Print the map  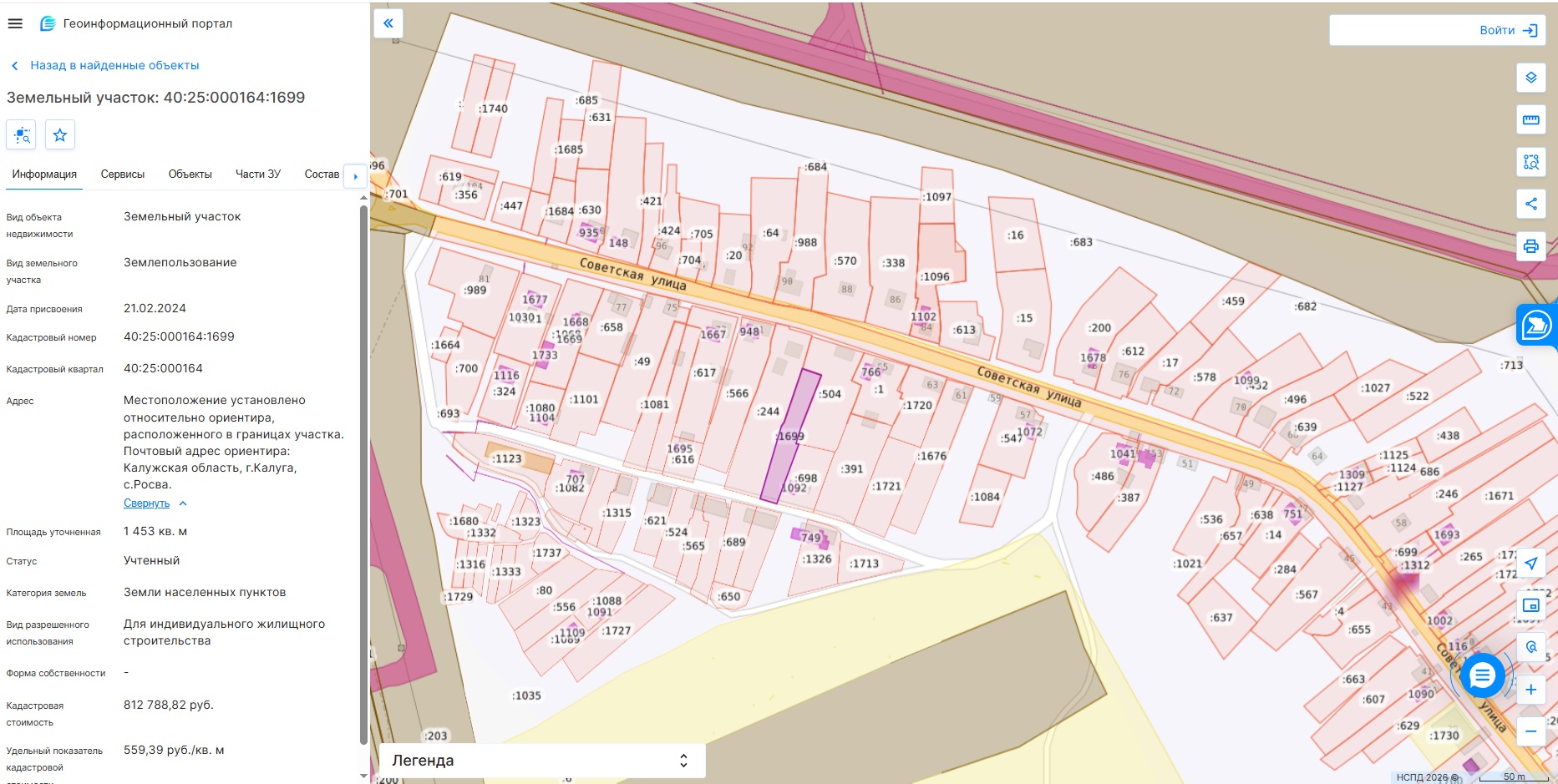pos(1530,246)
